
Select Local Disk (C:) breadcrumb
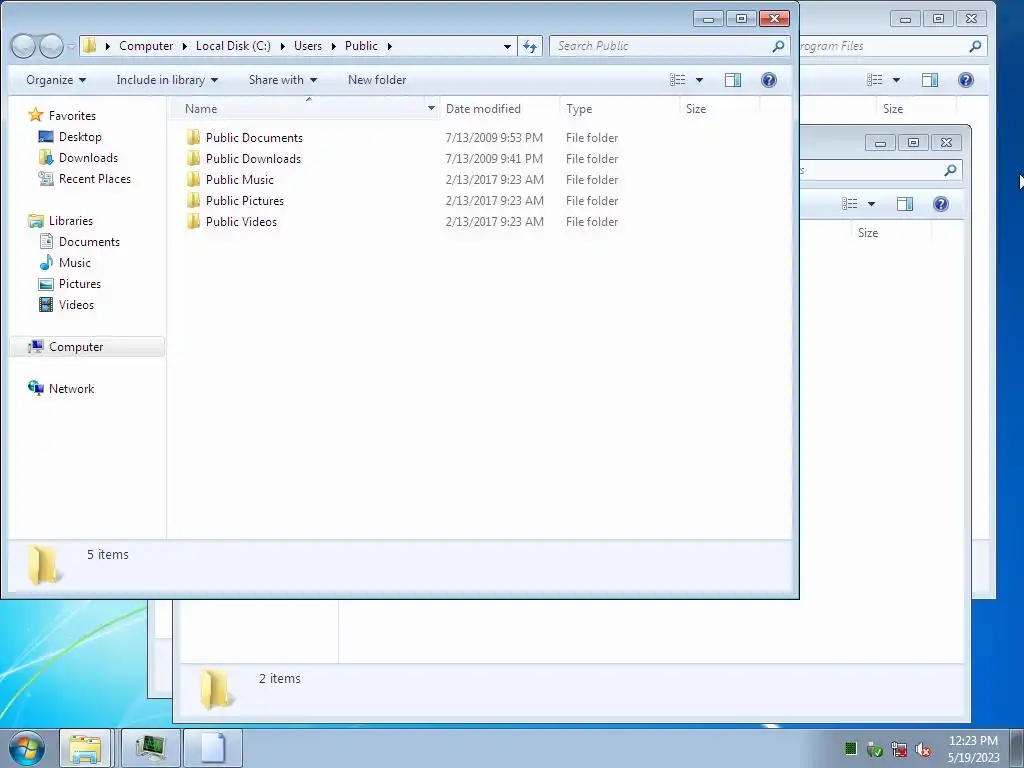point(233,46)
